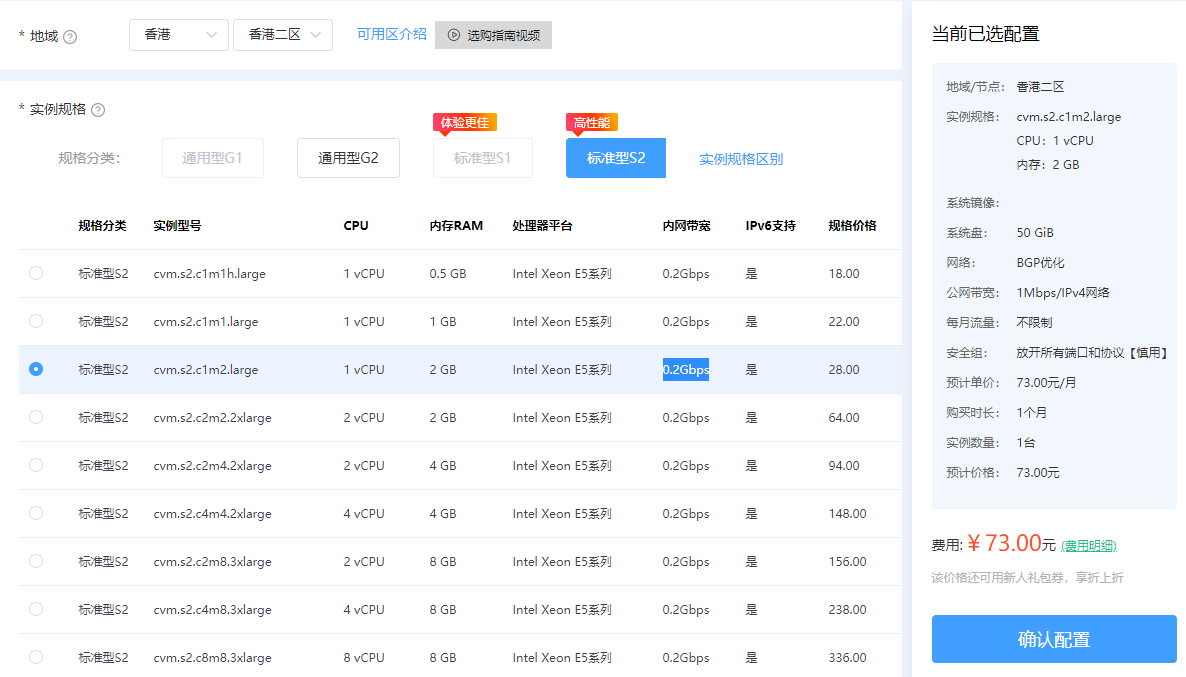
Task: Click the 内存RAM column header
Action: 456,225
